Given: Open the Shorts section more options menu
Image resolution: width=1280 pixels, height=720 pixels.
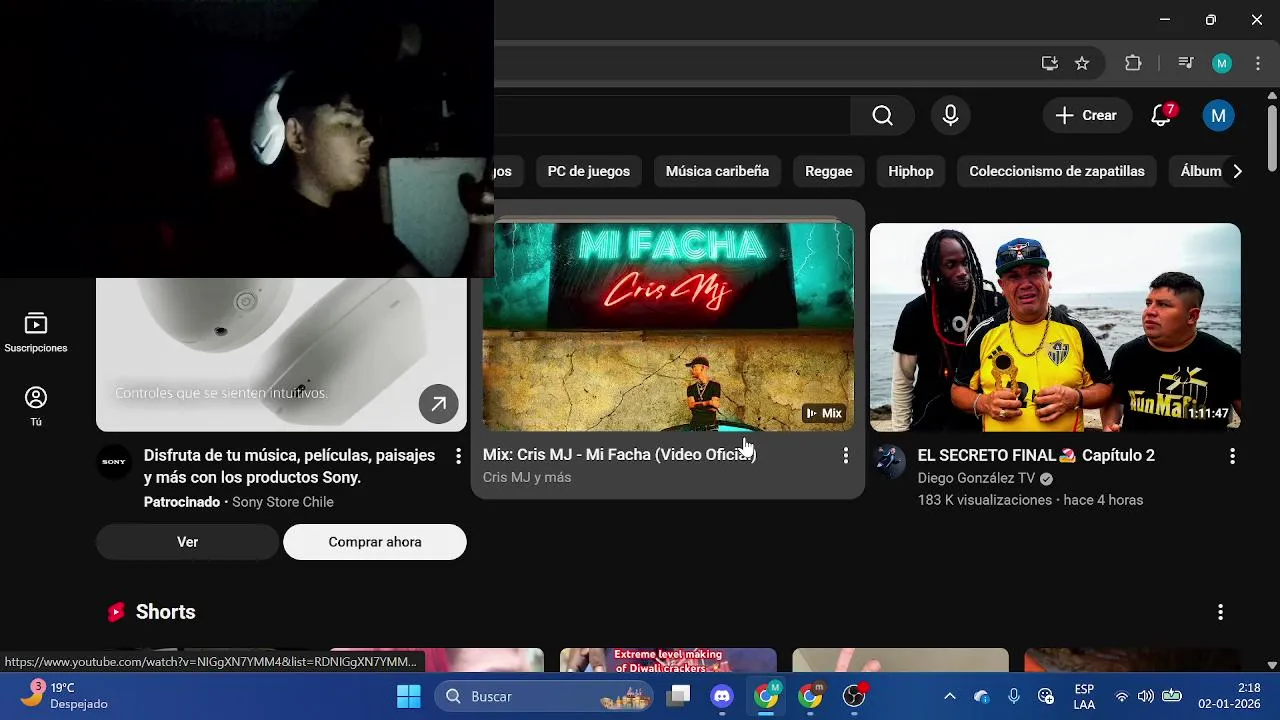Looking at the screenshot, I should pos(1220,612).
